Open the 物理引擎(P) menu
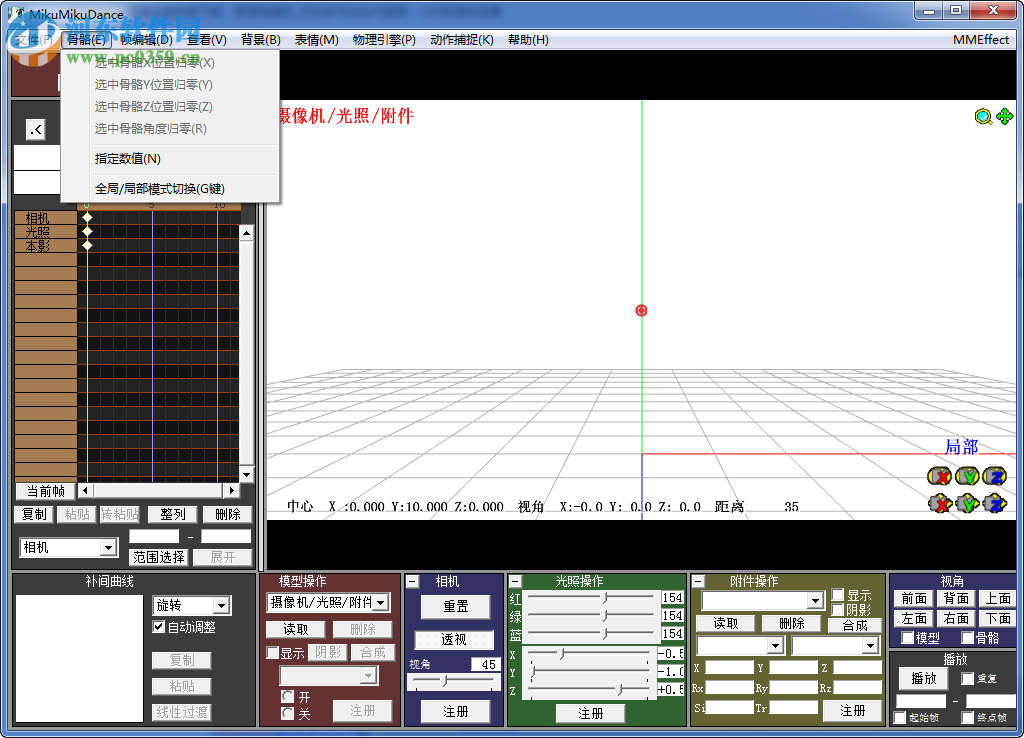The image size is (1024, 738). pos(384,40)
